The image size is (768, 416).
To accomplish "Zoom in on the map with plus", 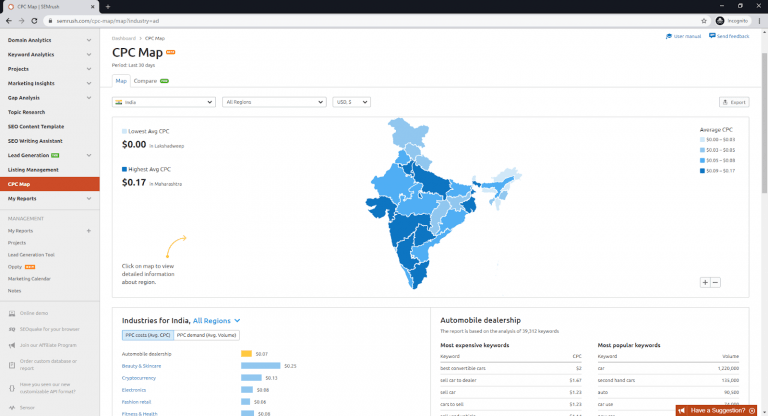I will point(705,282).
